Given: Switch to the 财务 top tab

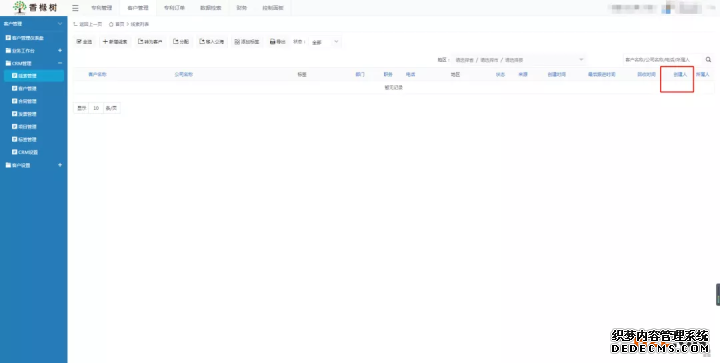Looking at the screenshot, I should (x=242, y=8).
